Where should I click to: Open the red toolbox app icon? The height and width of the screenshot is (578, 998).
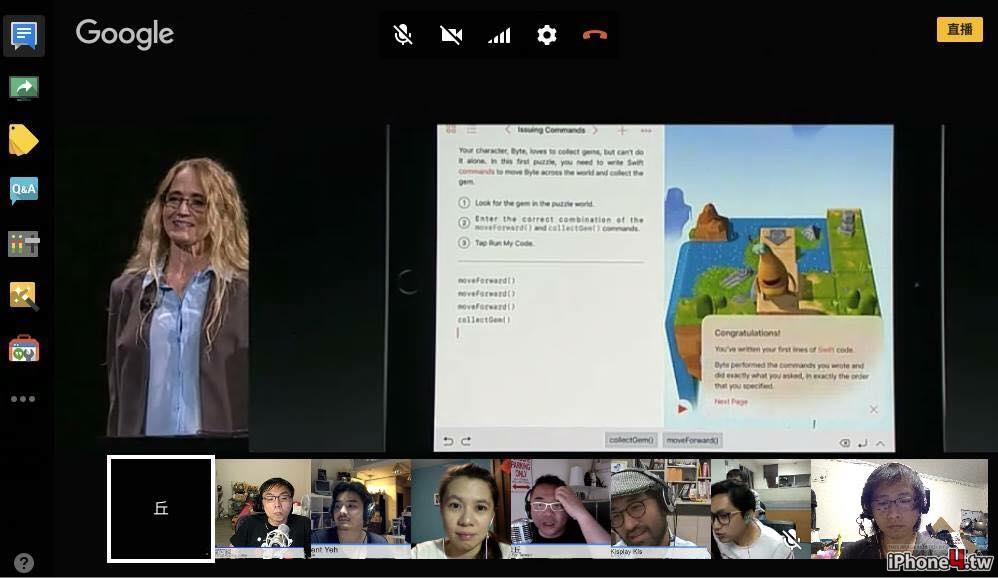pos(24,348)
